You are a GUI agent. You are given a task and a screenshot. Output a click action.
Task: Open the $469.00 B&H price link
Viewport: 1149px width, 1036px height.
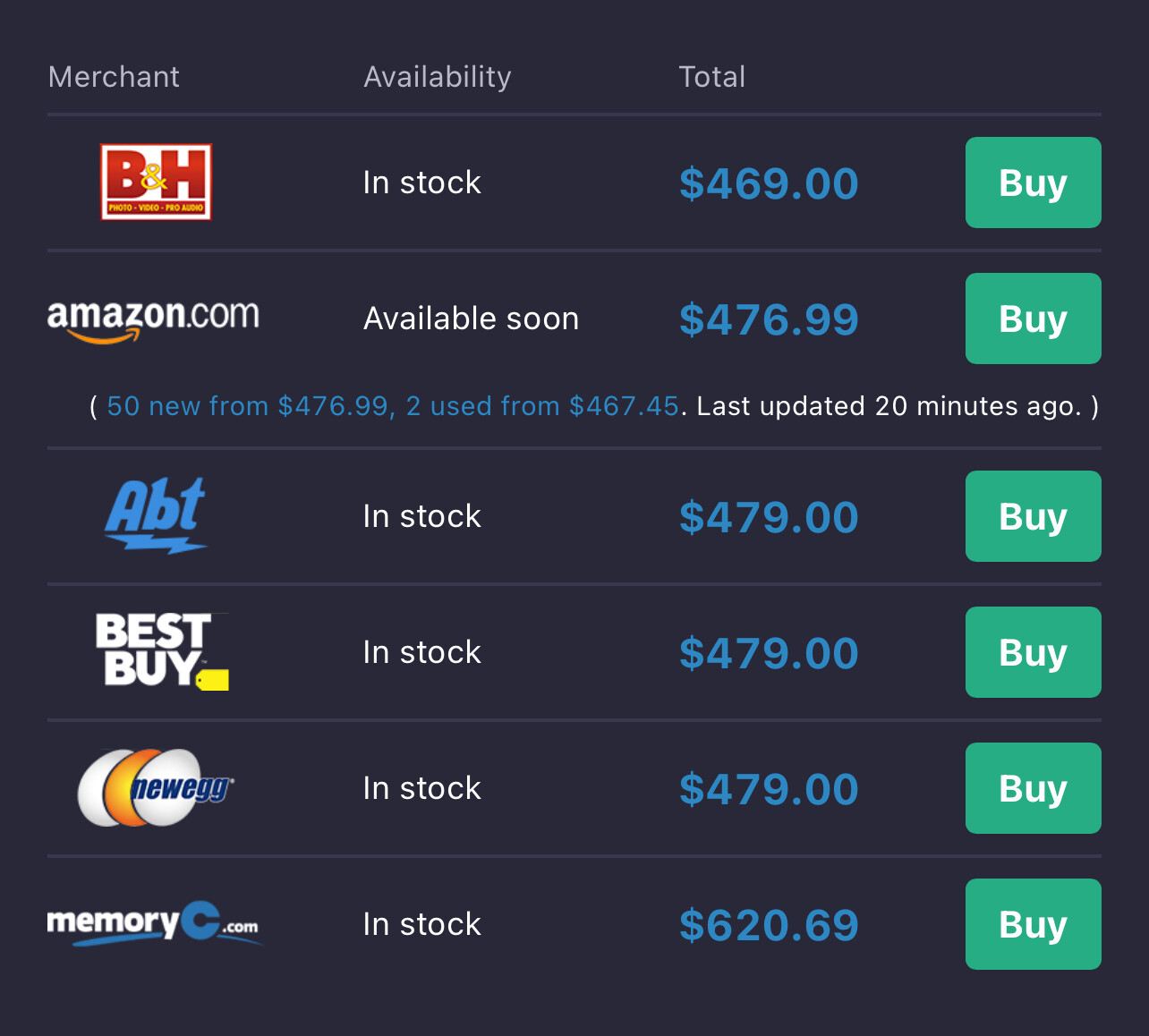[x=768, y=183]
